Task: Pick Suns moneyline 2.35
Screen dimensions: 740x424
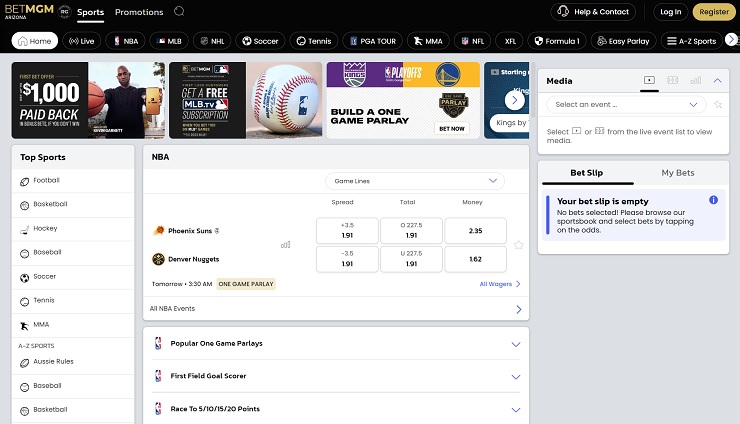Action: (x=475, y=230)
